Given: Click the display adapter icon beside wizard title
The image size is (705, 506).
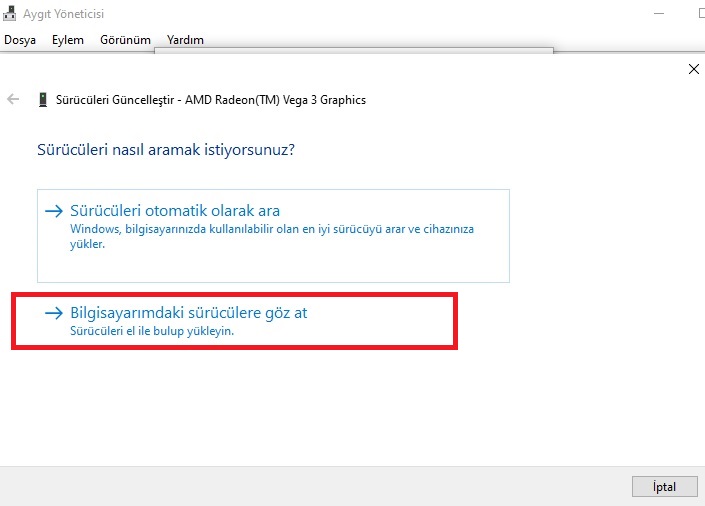Looking at the screenshot, I should click(x=43, y=99).
